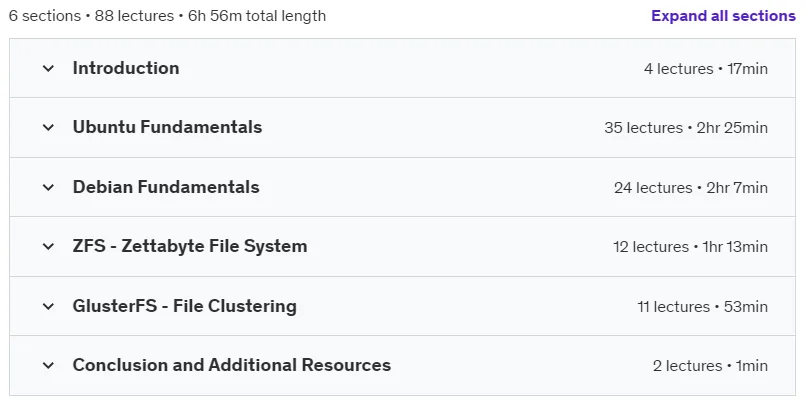Open GlusterFS - File Clustering heading
The width and height of the screenshot is (808, 406).
coord(184,306)
